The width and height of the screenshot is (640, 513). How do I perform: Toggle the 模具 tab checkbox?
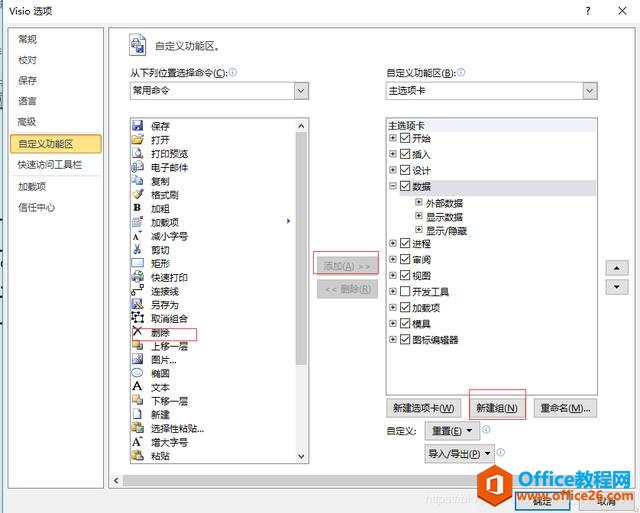point(405,323)
